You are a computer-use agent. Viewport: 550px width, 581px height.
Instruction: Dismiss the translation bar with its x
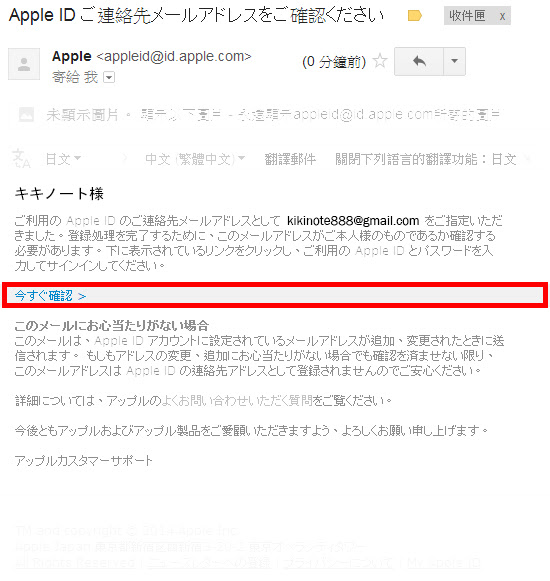[528, 159]
